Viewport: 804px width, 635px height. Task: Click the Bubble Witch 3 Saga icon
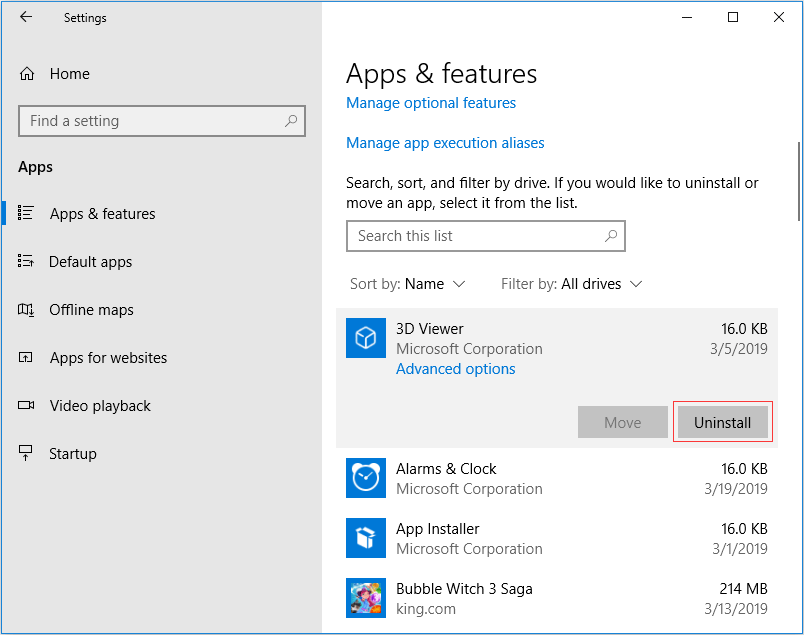click(366, 598)
